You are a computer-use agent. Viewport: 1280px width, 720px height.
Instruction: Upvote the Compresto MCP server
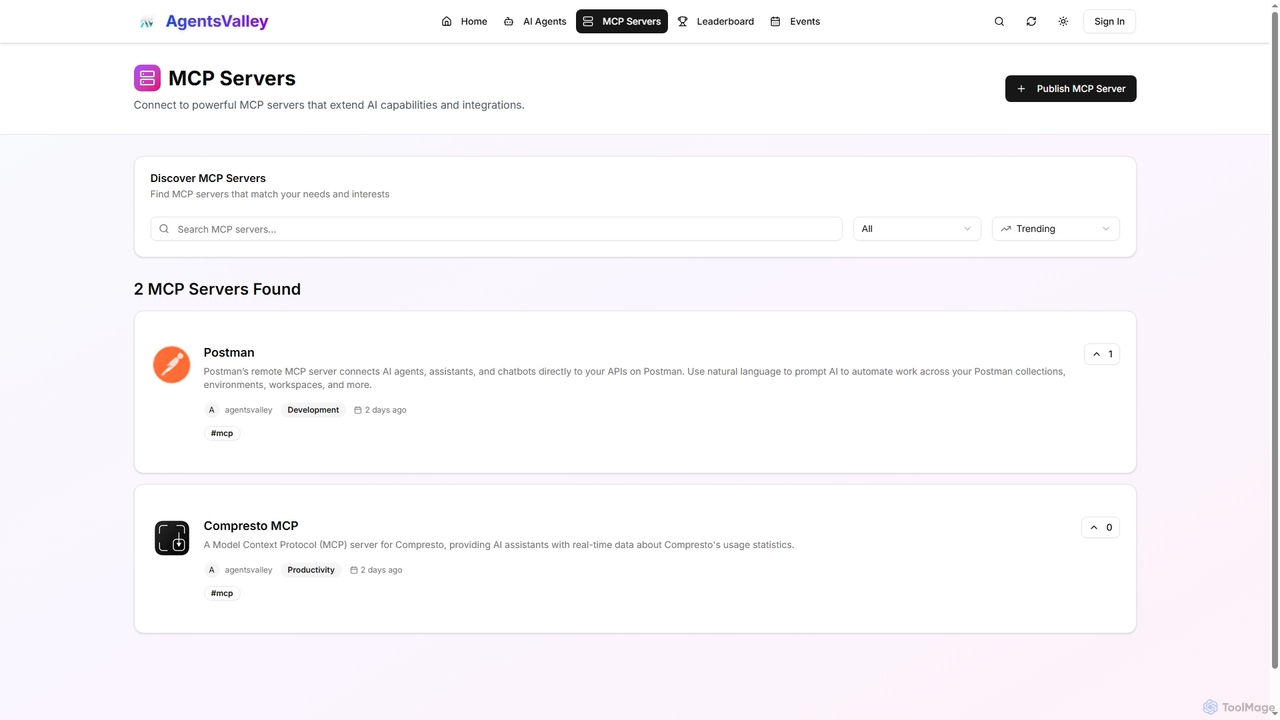[x=1100, y=527]
